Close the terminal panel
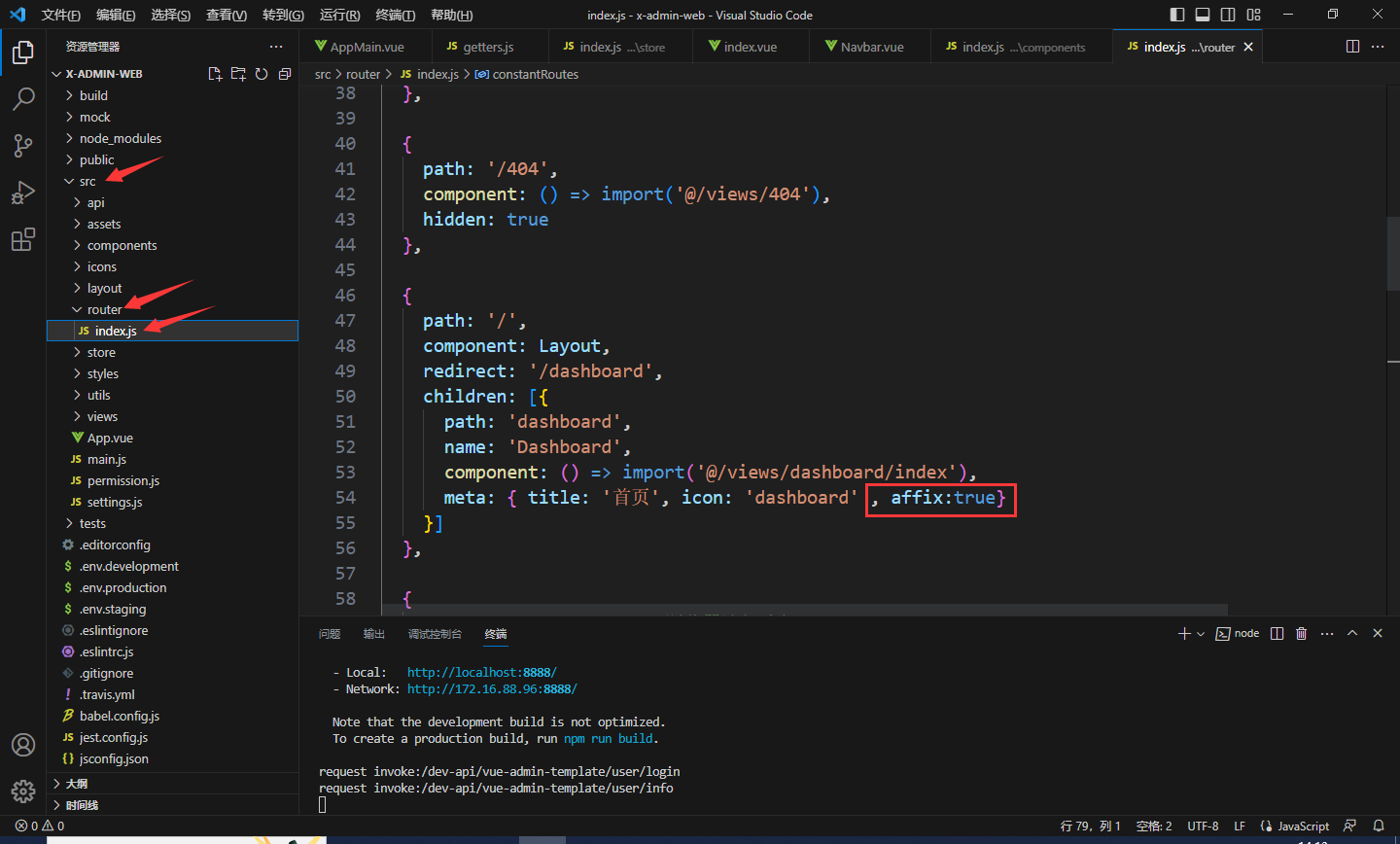This screenshot has width=1400, height=844. point(1378,633)
